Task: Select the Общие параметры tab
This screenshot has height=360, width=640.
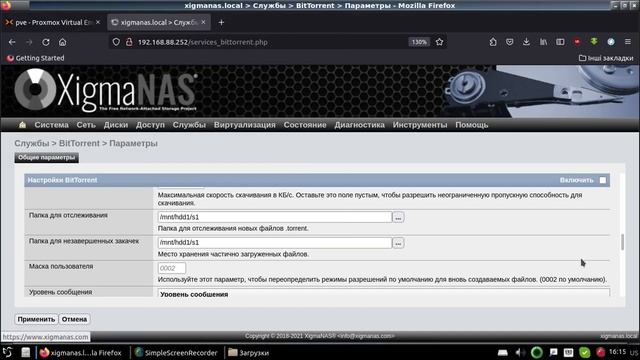Action: pyautogui.click(x=47, y=158)
